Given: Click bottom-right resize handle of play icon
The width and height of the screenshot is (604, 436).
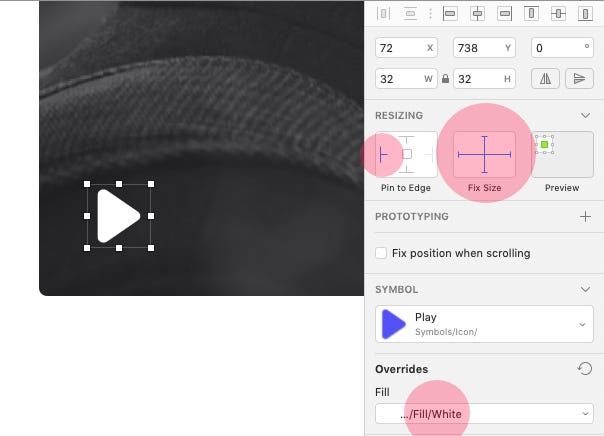Looking at the screenshot, I should pyautogui.click(x=151, y=248).
